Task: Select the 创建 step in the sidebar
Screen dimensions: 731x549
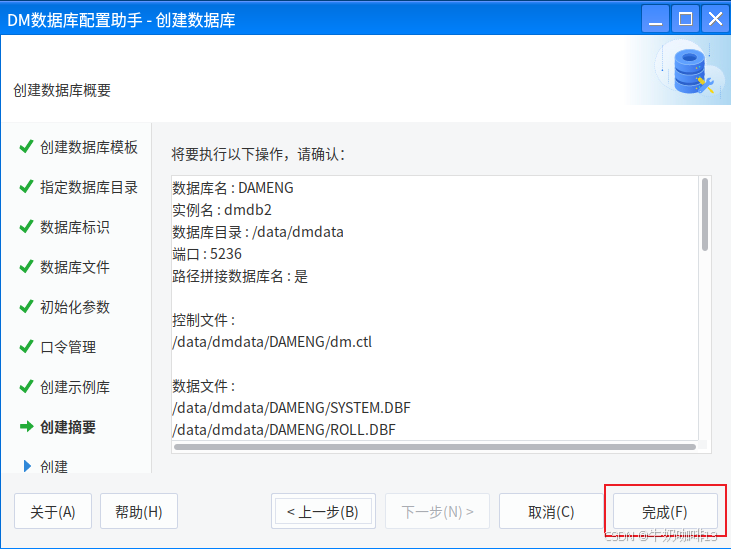Action: pyautogui.click(x=54, y=467)
